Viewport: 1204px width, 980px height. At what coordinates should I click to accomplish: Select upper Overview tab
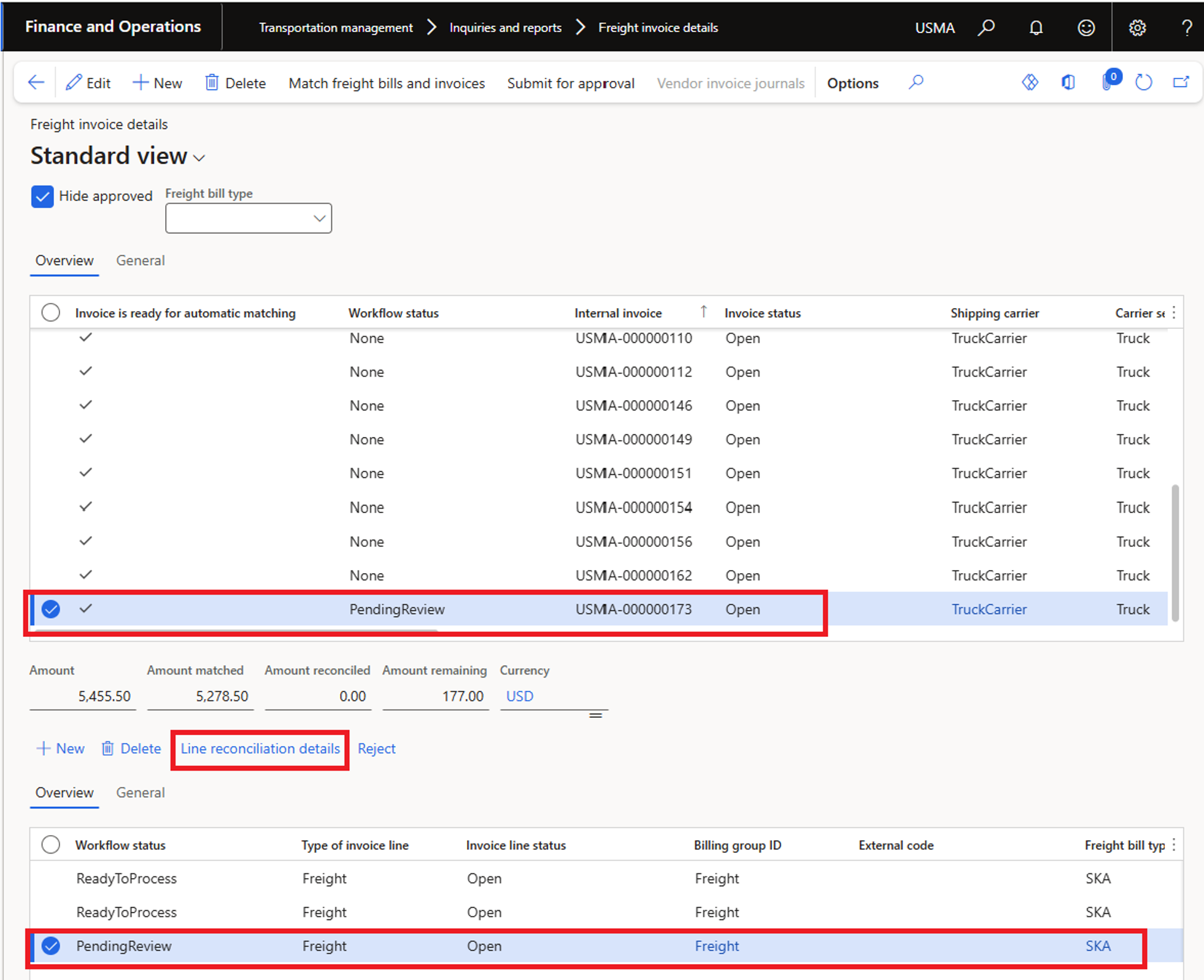pos(64,260)
